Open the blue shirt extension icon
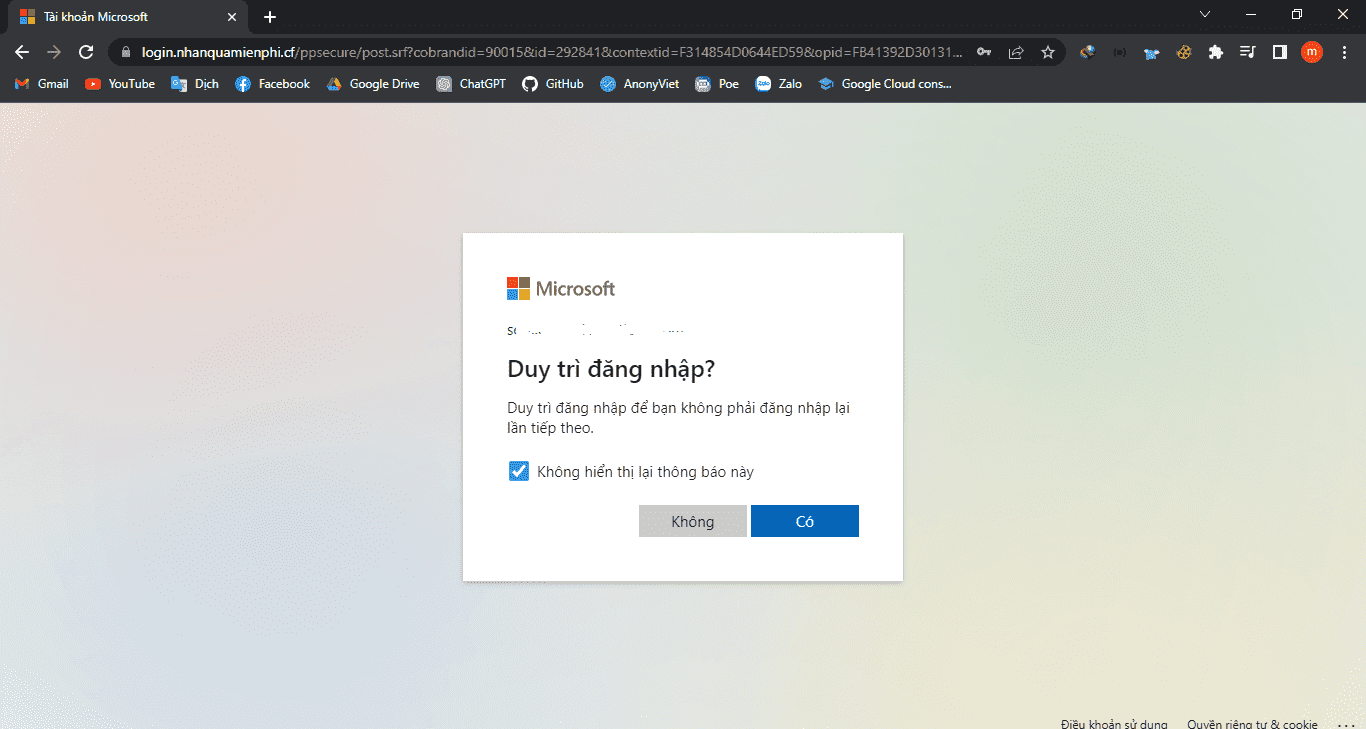This screenshot has width=1366, height=729. point(1152,52)
